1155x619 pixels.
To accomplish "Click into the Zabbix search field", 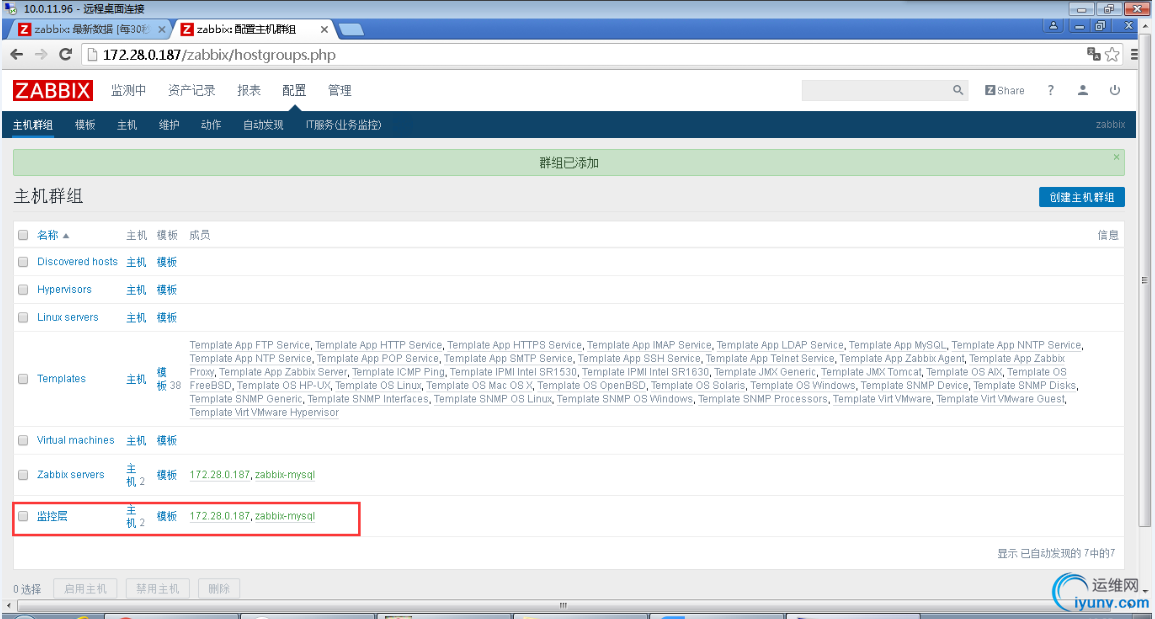I will [x=877, y=90].
